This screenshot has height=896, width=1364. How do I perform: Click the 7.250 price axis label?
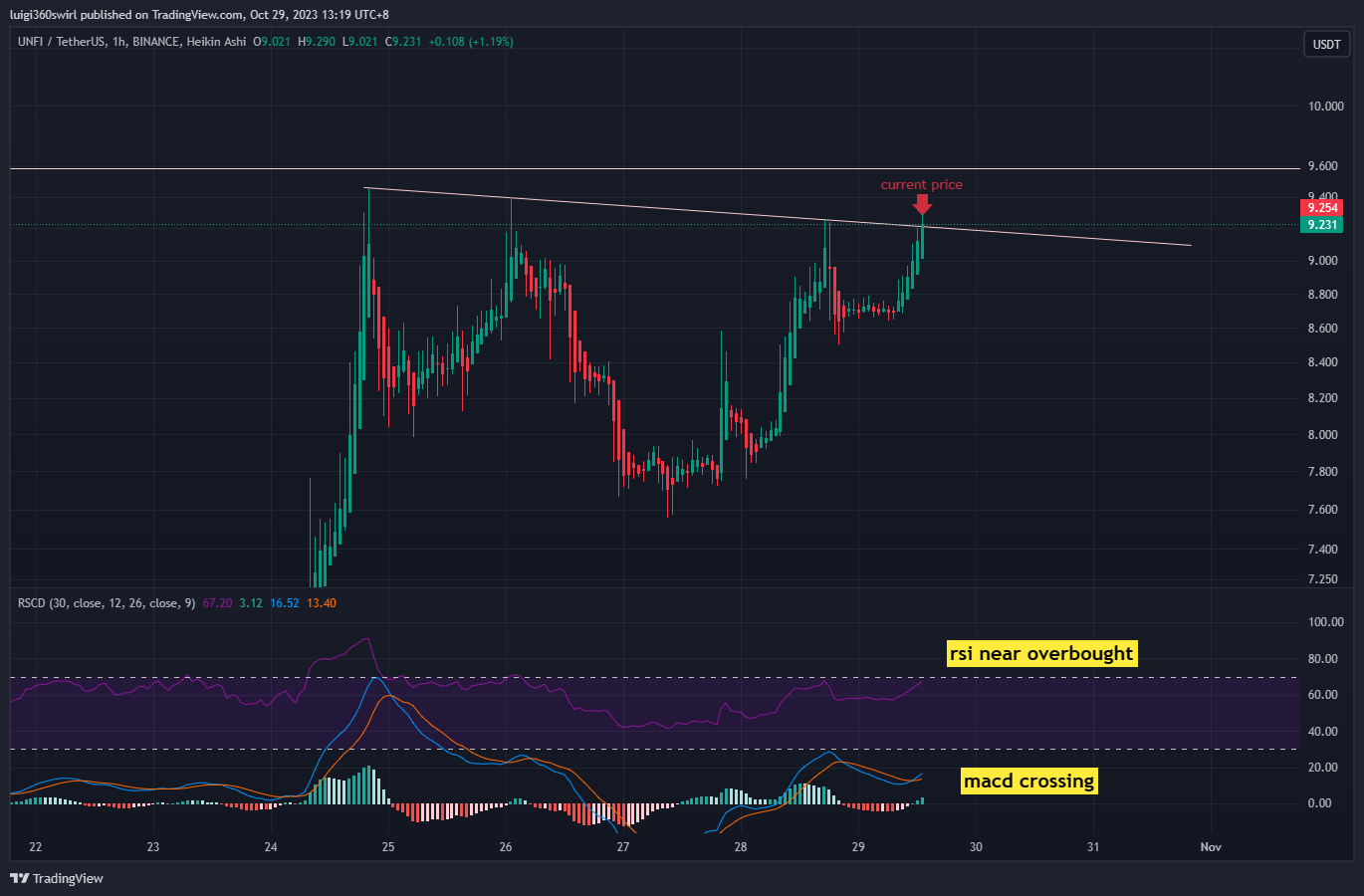click(1322, 579)
